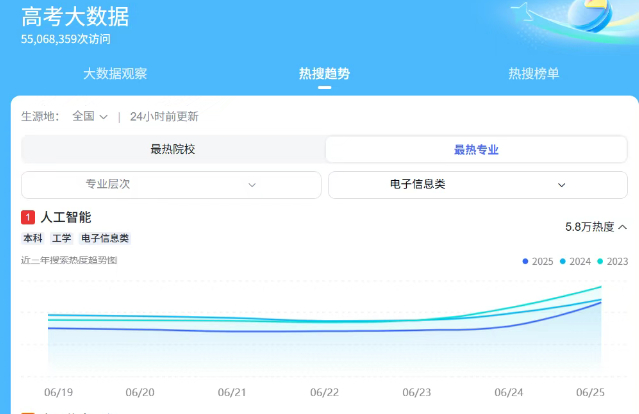Switch to the 大数据观察 tab

pyautogui.click(x=115, y=74)
